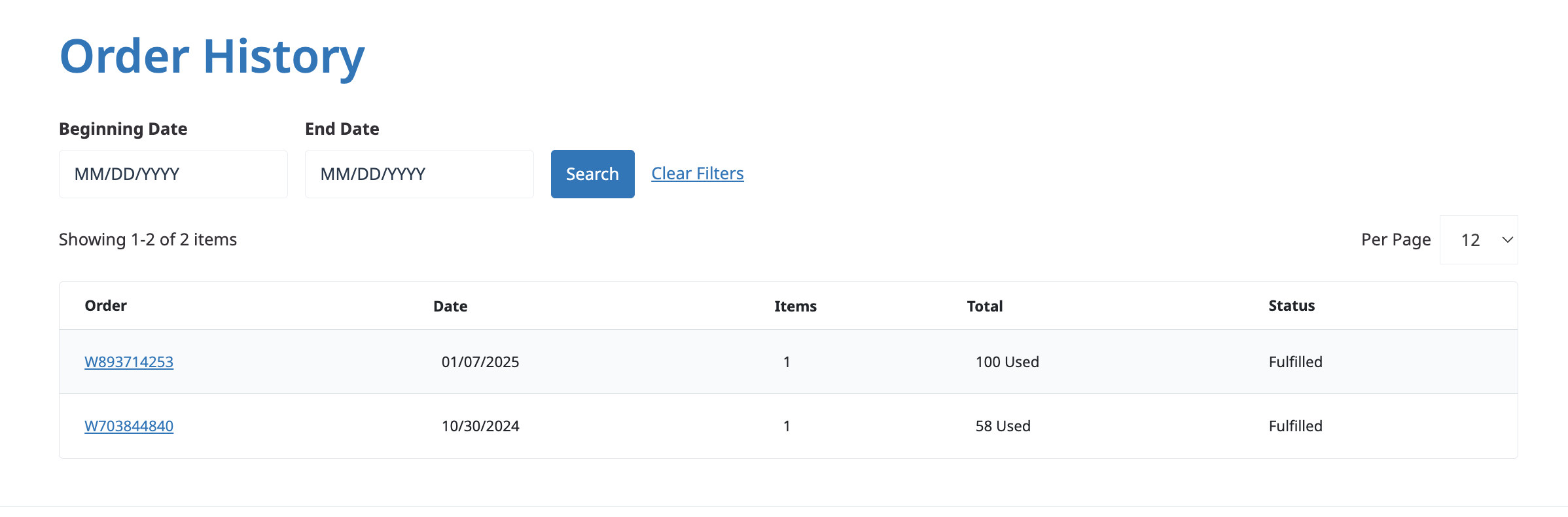Click Fulfilled status of the 10/30/2024 order
Image resolution: width=1568 pixels, height=517 pixels.
[1295, 426]
